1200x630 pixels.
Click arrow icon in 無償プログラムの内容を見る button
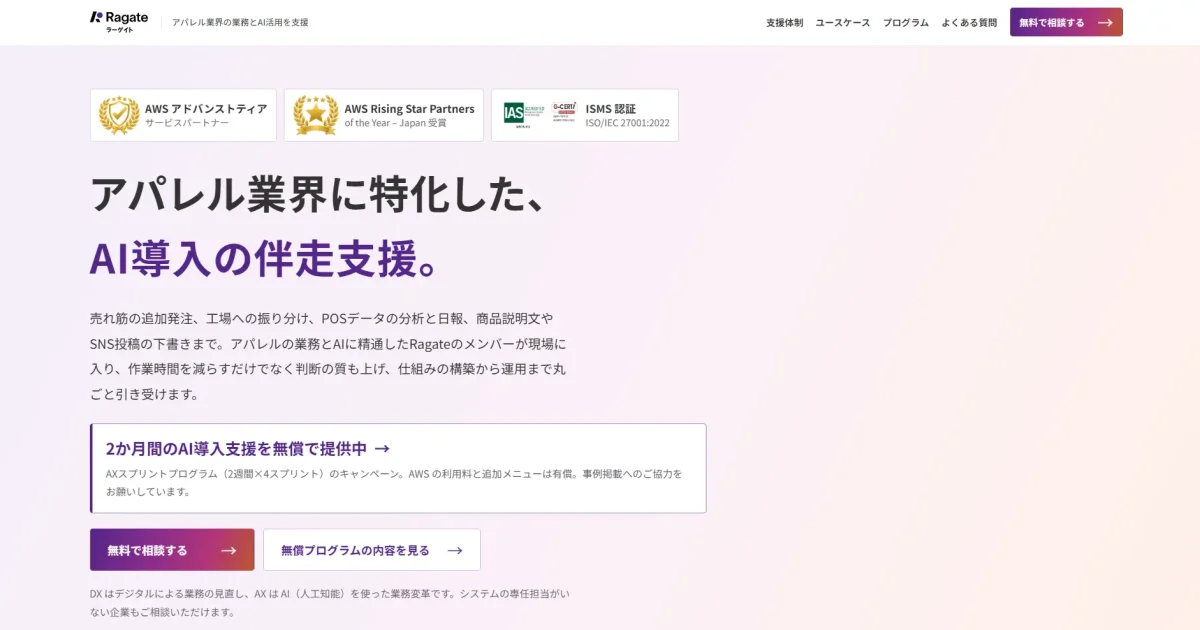[455, 550]
